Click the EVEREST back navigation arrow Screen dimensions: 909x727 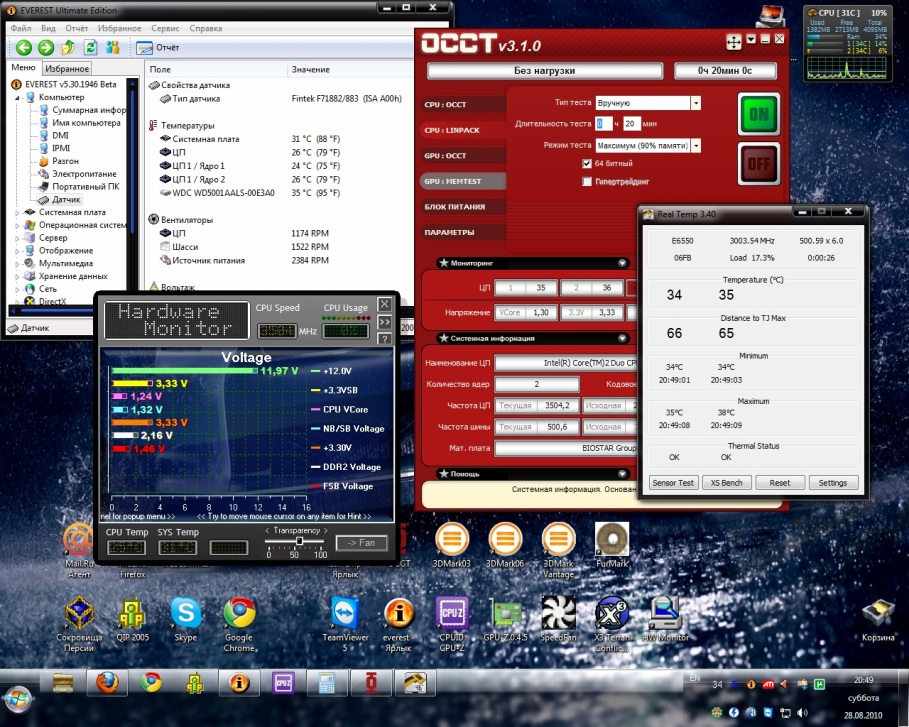click(x=24, y=48)
